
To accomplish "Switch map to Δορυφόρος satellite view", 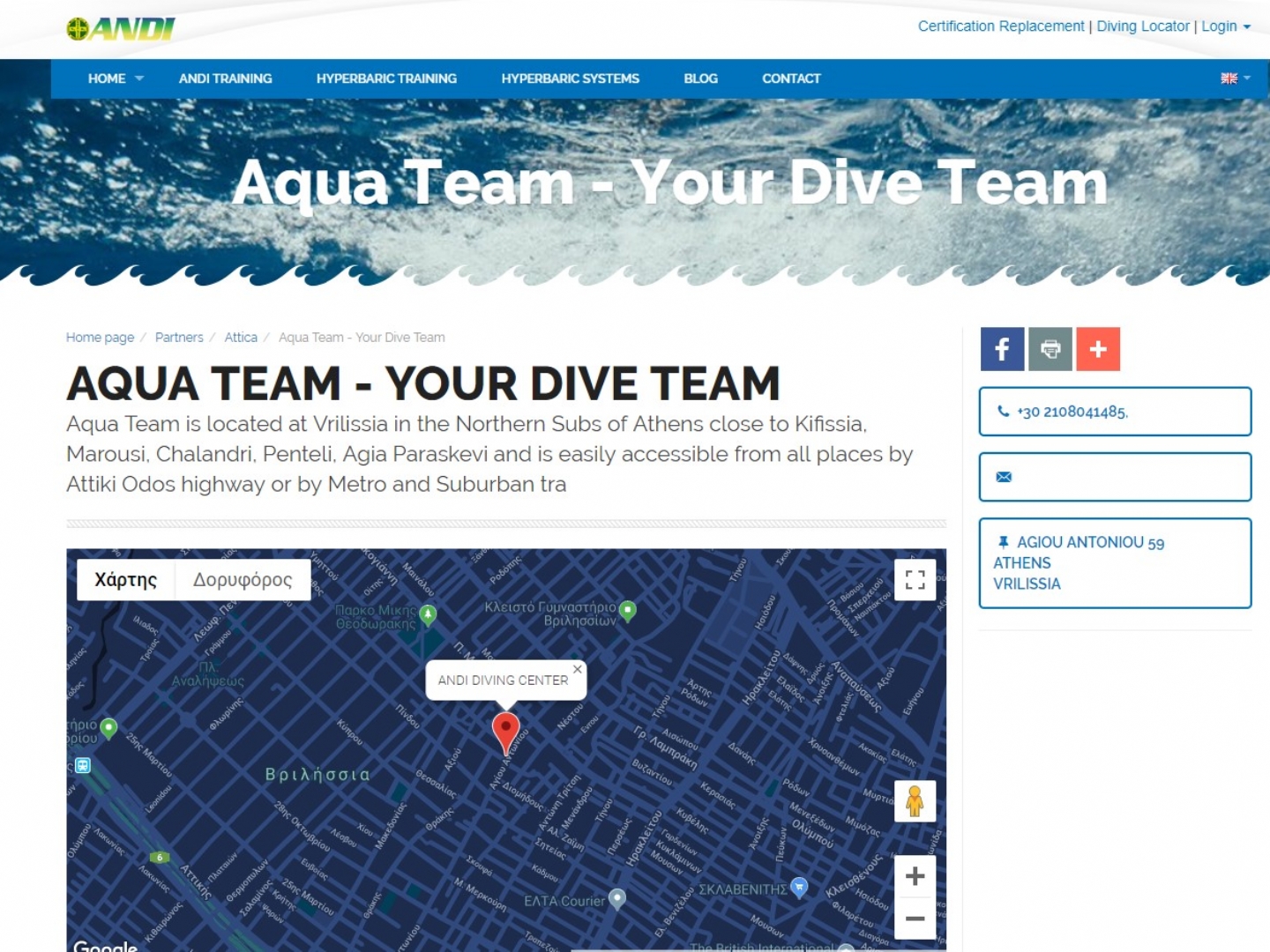I will coord(243,580).
